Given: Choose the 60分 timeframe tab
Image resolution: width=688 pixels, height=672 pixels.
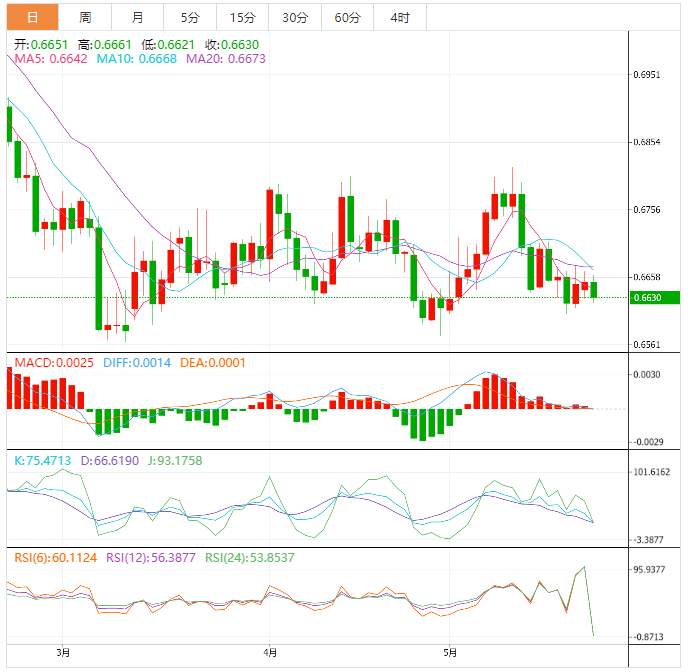Looking at the screenshot, I should pos(347,17).
